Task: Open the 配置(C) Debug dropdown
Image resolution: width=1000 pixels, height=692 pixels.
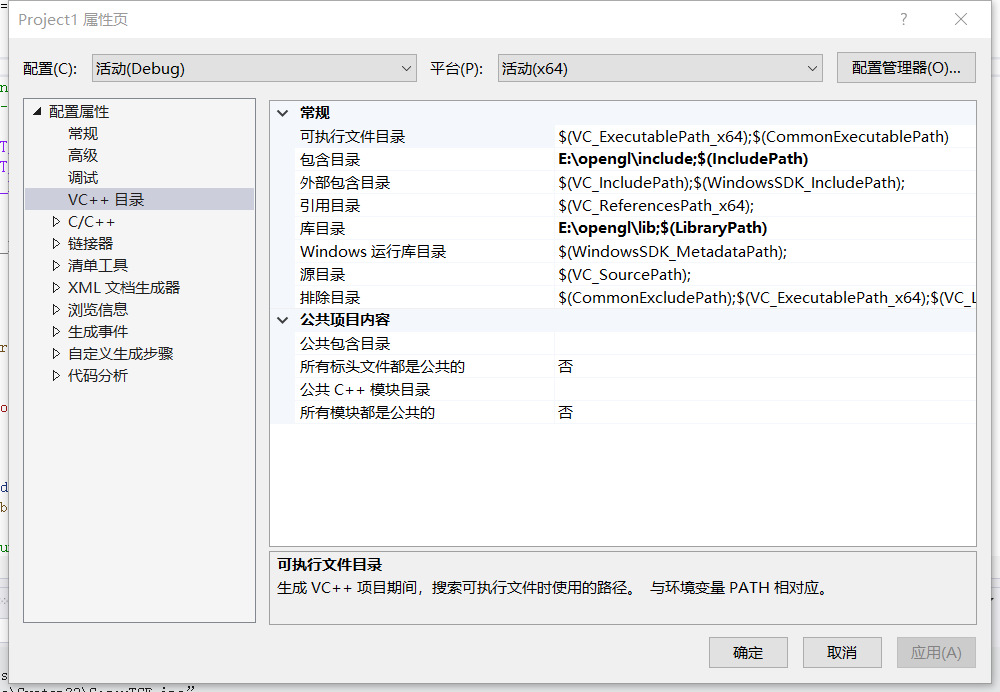Action: (x=407, y=68)
